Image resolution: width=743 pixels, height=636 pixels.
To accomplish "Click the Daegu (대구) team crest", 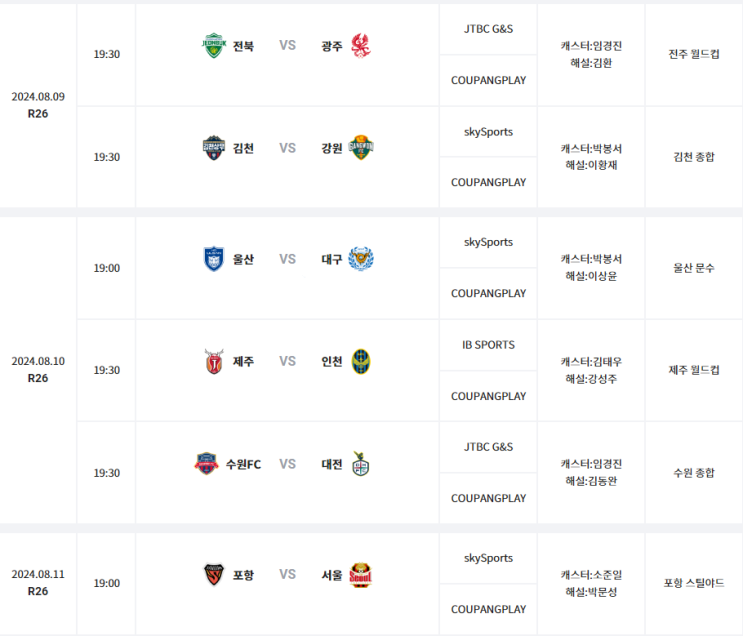I will click(361, 259).
